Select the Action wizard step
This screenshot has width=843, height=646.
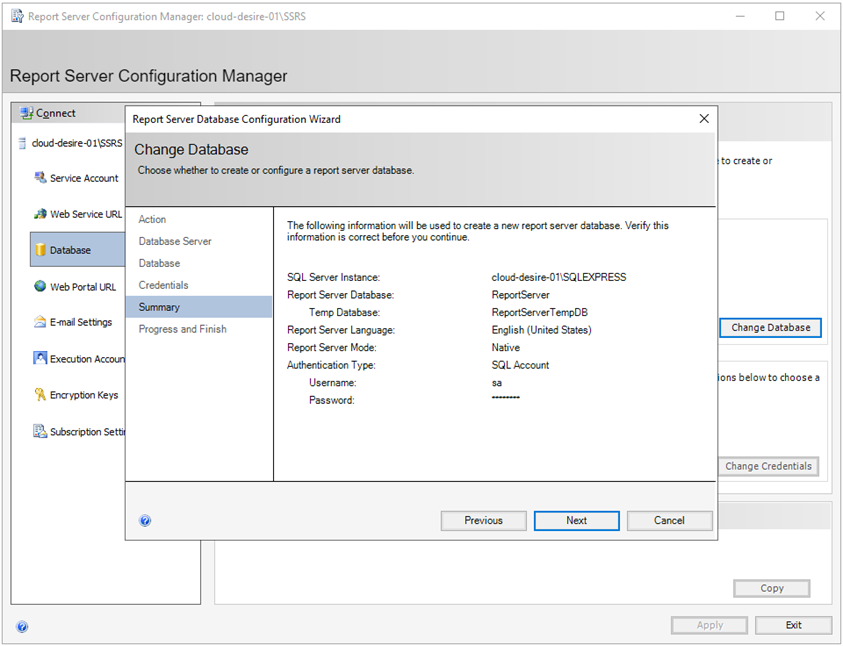152,219
